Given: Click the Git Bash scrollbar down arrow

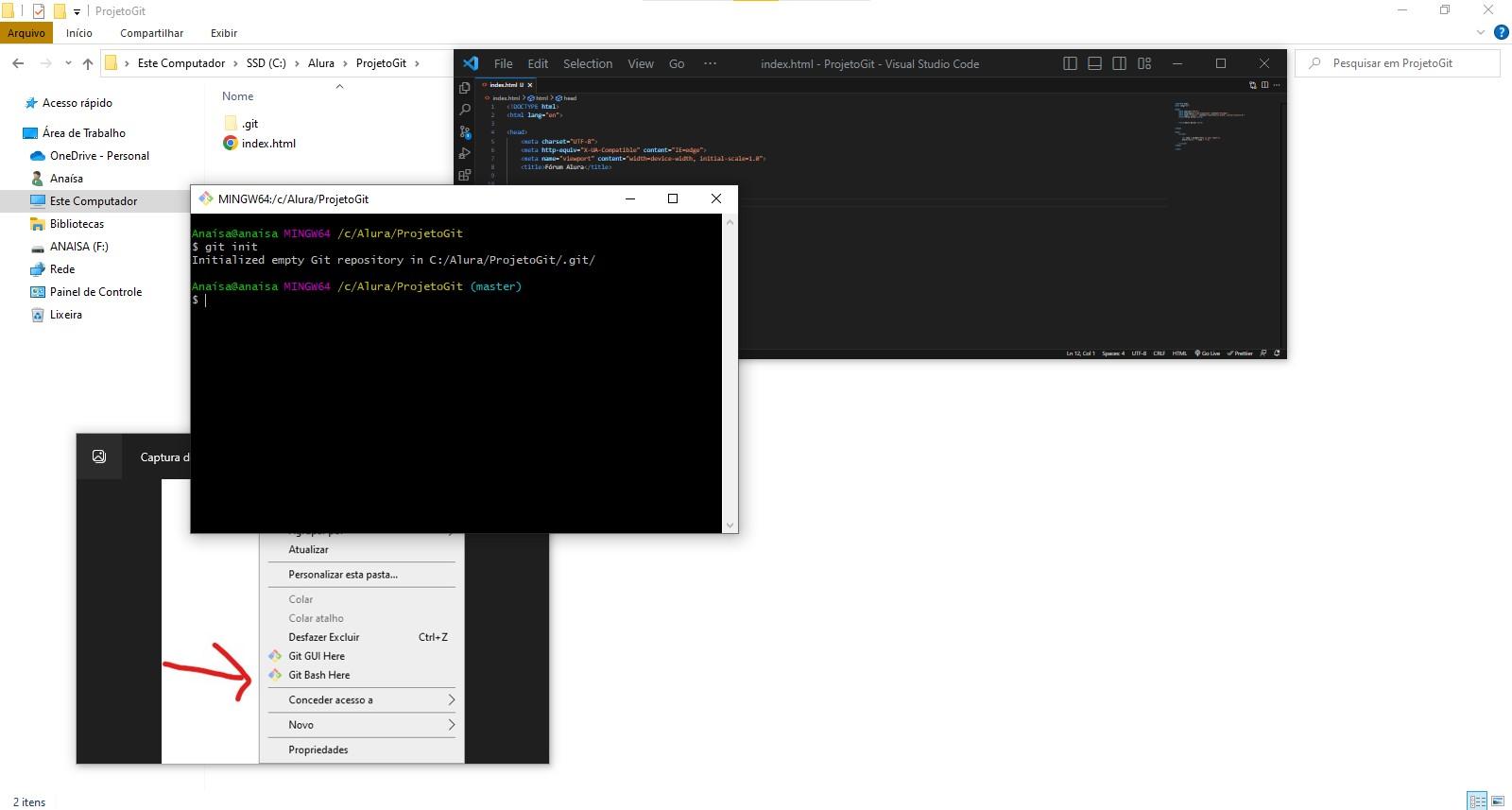Looking at the screenshot, I should click(x=730, y=526).
